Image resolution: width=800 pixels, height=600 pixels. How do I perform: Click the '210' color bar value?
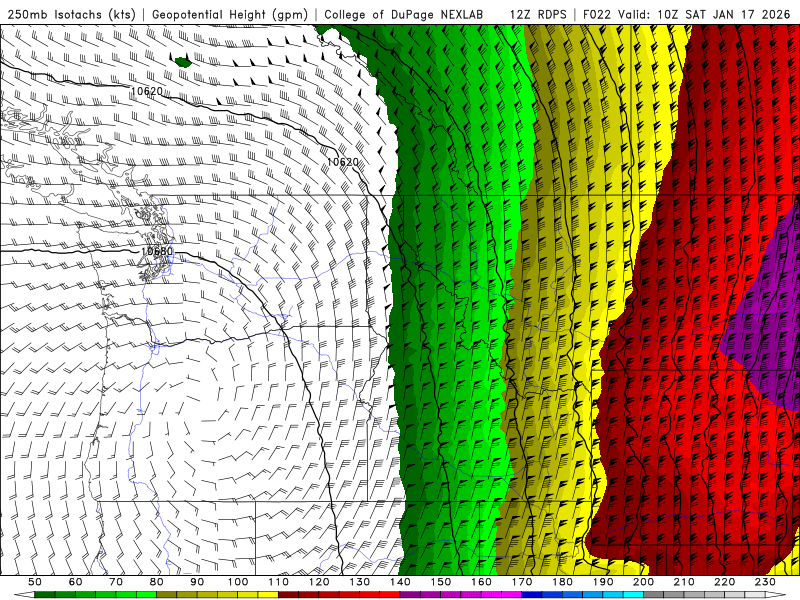click(x=684, y=582)
